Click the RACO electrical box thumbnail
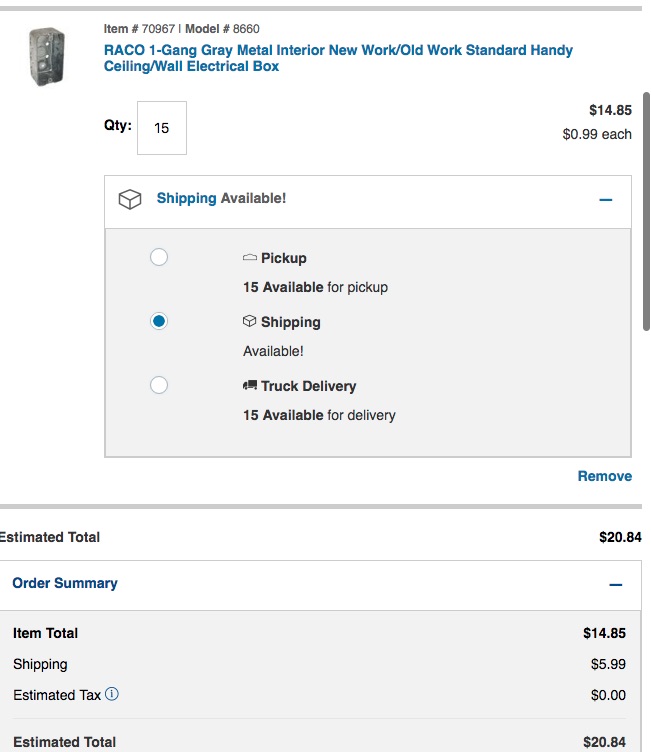The height and width of the screenshot is (752, 651). [x=46, y=56]
